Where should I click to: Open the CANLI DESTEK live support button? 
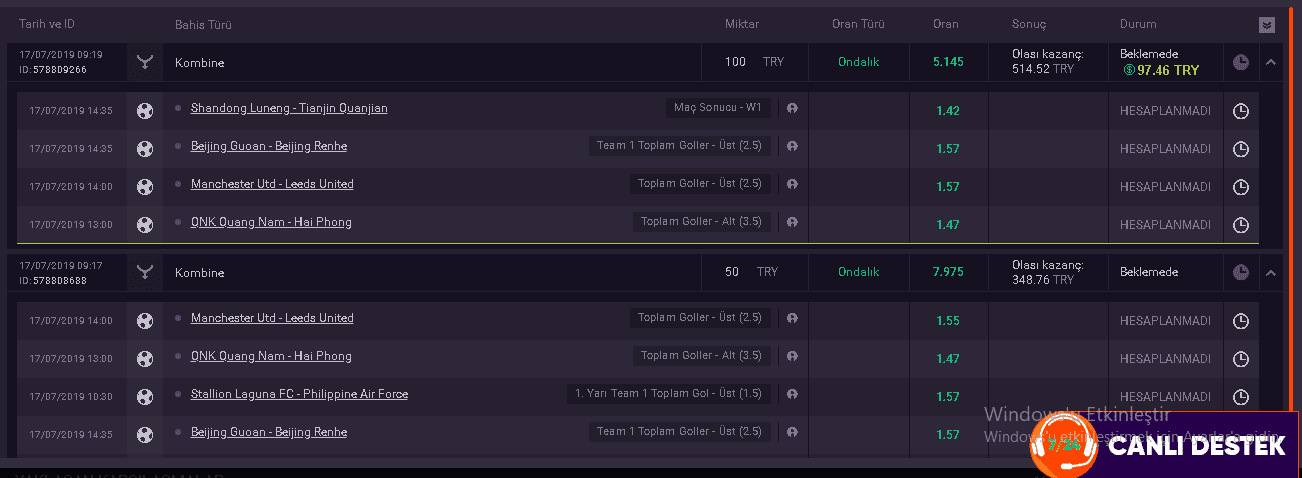coord(1165,446)
